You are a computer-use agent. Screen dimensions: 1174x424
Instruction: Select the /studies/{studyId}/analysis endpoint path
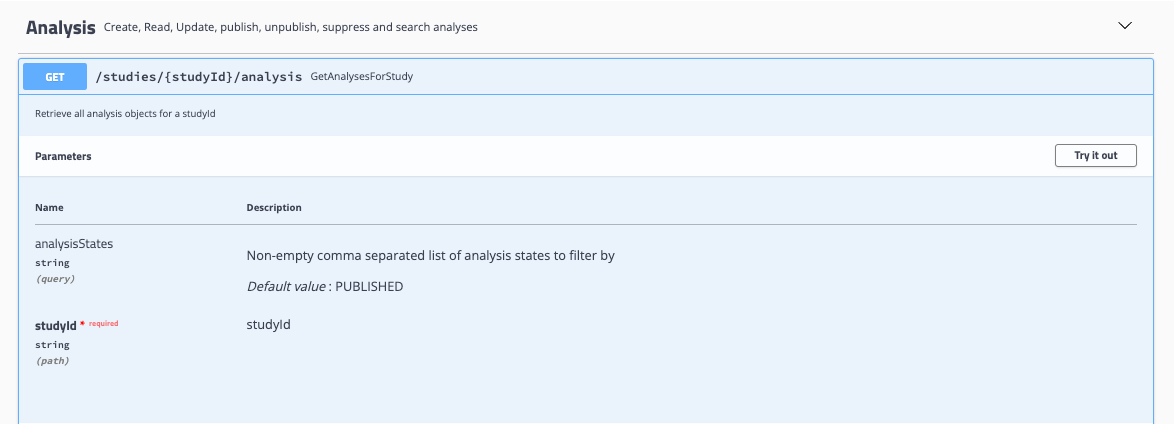tap(198, 76)
